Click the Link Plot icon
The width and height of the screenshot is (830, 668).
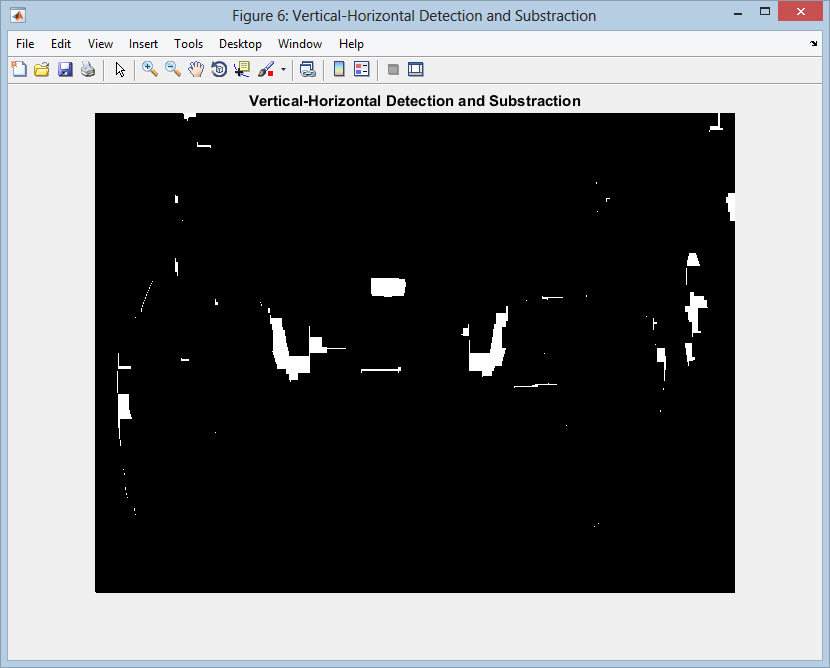308,69
